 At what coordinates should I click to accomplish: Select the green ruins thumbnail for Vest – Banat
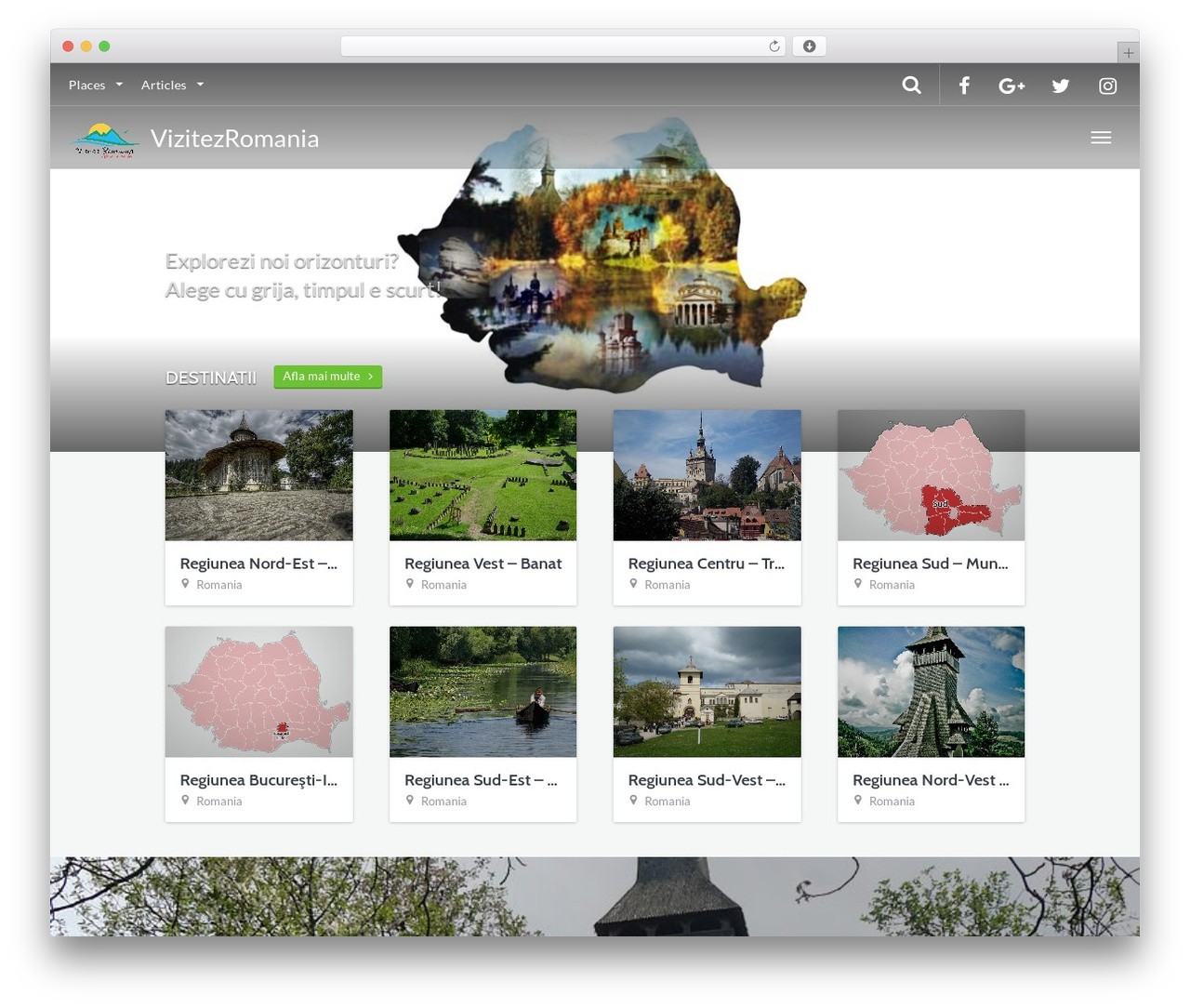[x=483, y=475]
